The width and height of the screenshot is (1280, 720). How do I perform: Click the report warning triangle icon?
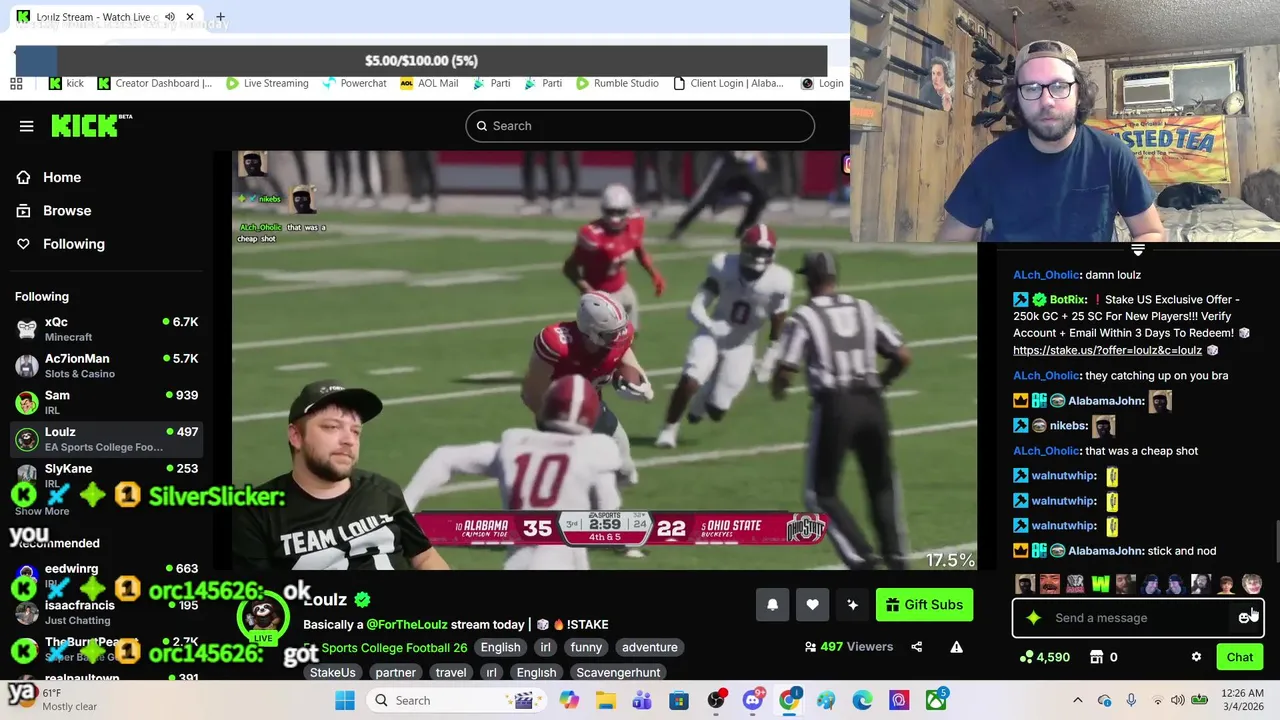click(x=956, y=647)
